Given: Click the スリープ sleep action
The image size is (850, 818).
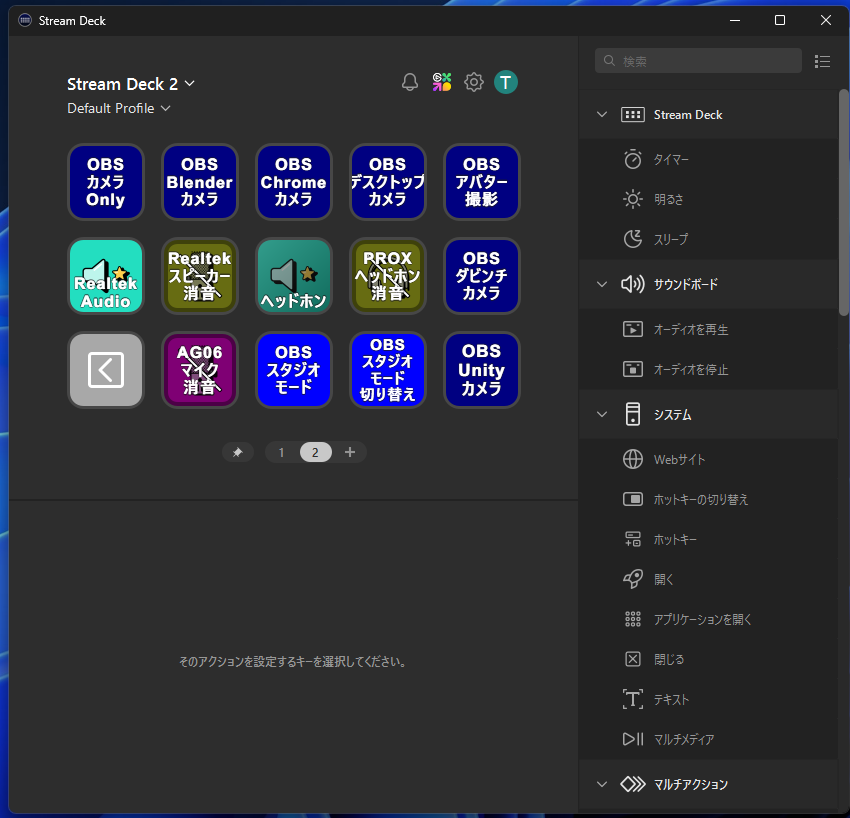Looking at the screenshot, I should (x=709, y=239).
